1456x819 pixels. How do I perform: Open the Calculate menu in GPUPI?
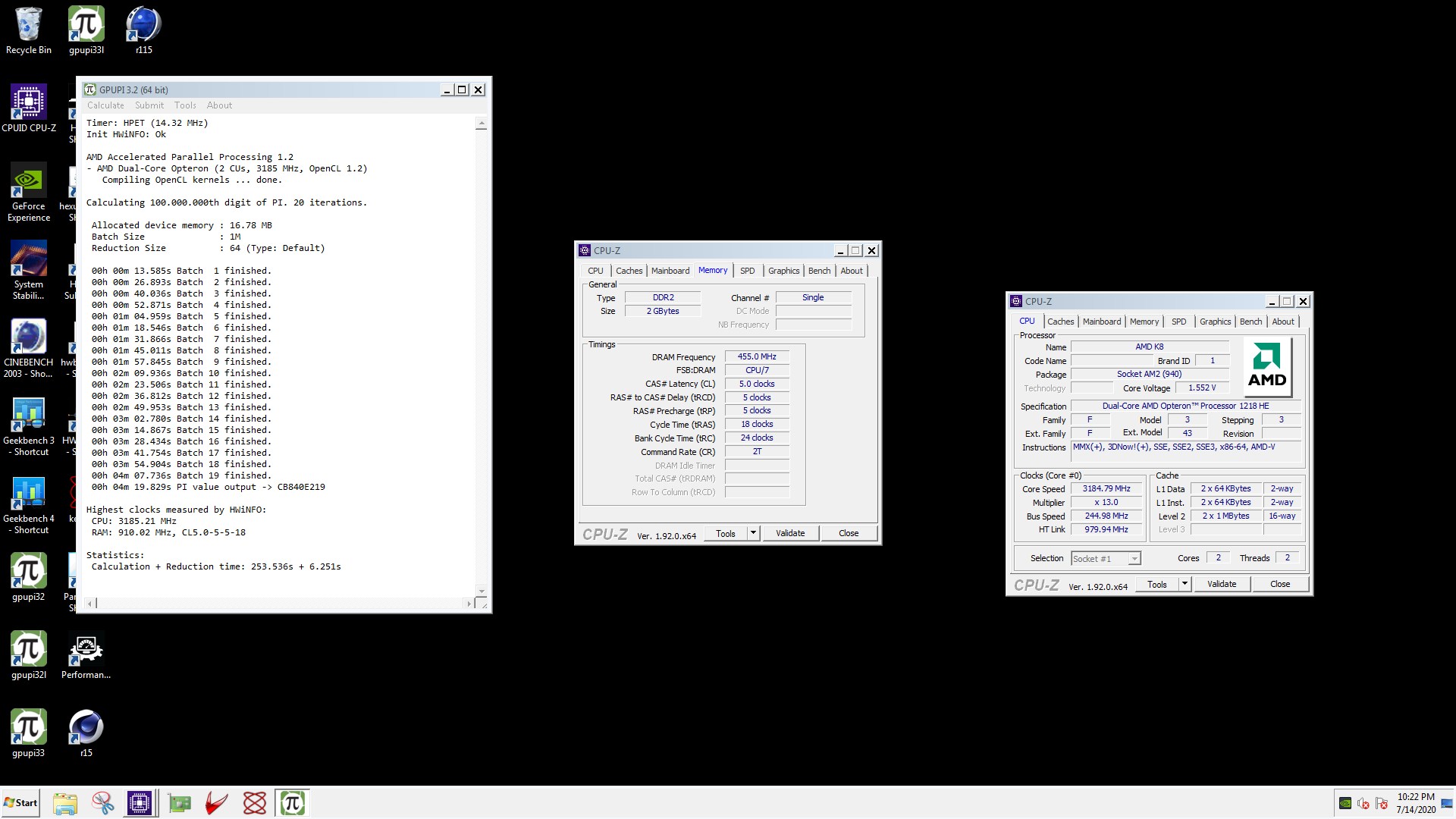tap(105, 105)
